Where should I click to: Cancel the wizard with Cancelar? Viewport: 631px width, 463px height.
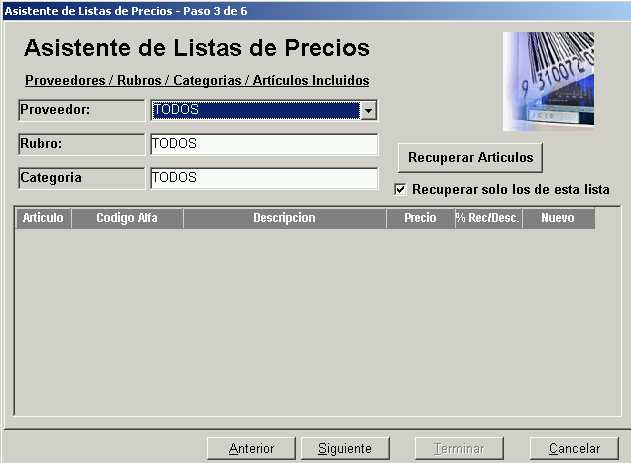(x=573, y=449)
